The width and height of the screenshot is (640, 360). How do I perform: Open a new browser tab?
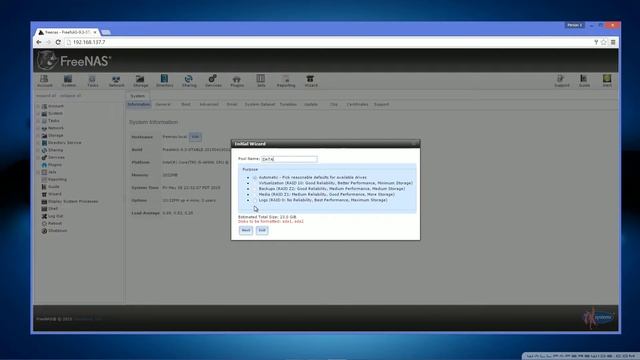(106, 32)
